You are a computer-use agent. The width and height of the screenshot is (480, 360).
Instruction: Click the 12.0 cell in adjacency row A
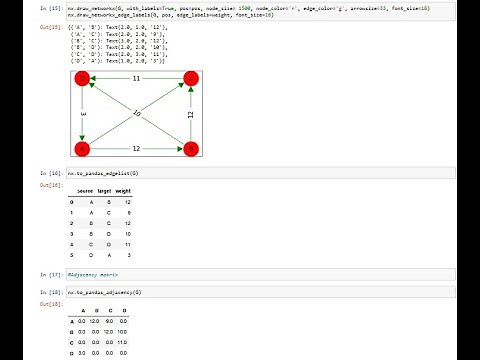pyautogui.click(x=94, y=321)
